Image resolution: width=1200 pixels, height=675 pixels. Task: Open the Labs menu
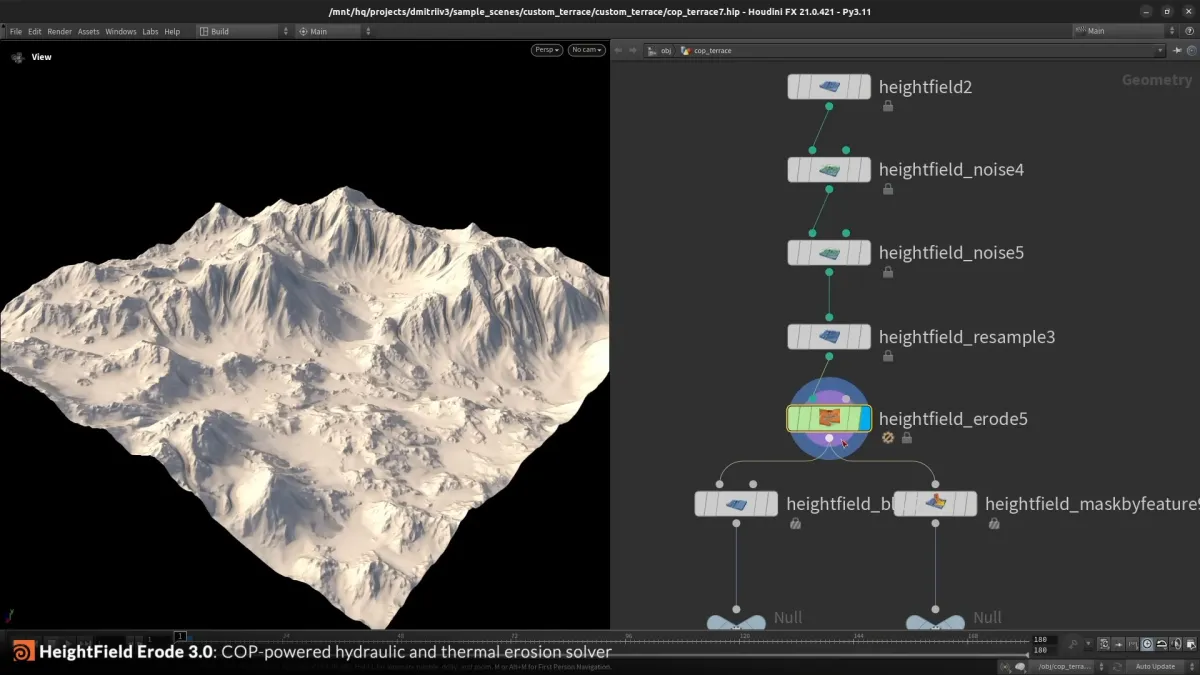coord(150,31)
